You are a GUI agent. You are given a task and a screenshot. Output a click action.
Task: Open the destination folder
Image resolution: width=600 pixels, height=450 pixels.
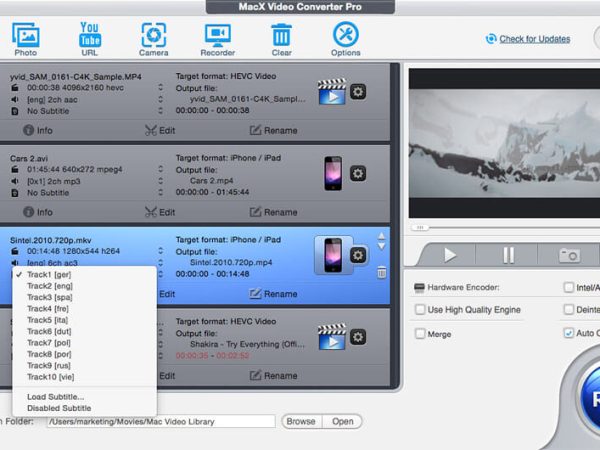click(342, 422)
